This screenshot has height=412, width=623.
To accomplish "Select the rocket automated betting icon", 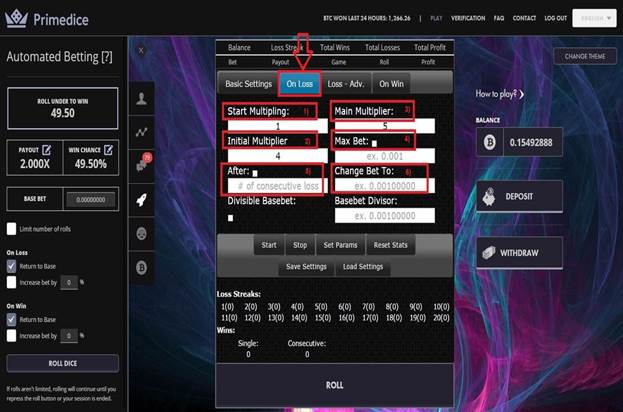I will [x=142, y=199].
